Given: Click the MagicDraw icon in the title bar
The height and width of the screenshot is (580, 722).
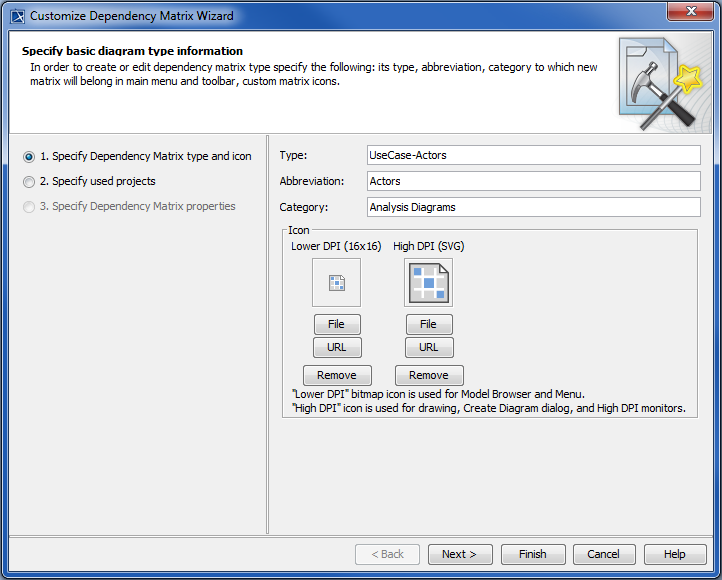Looking at the screenshot, I should [x=17, y=16].
